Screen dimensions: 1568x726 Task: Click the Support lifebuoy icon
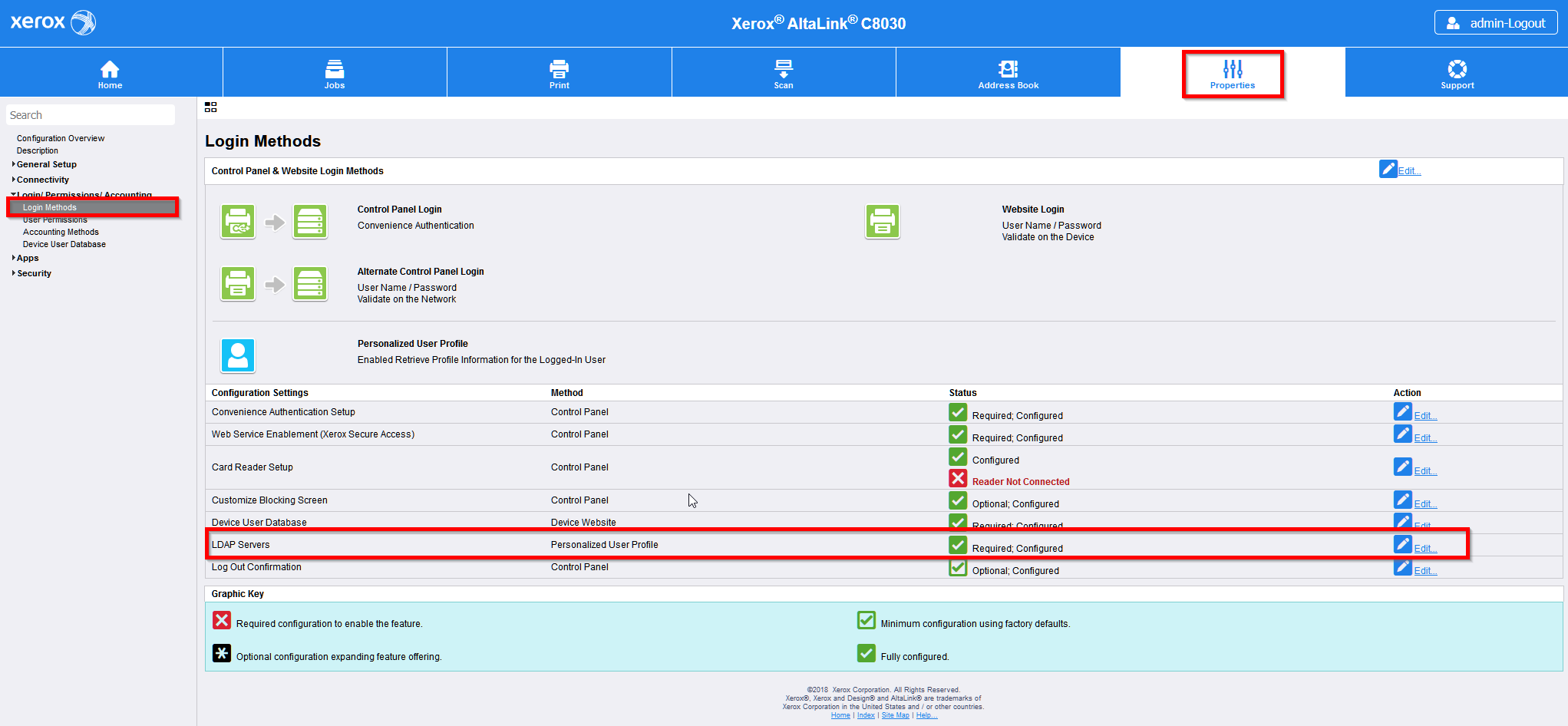pyautogui.click(x=1457, y=69)
